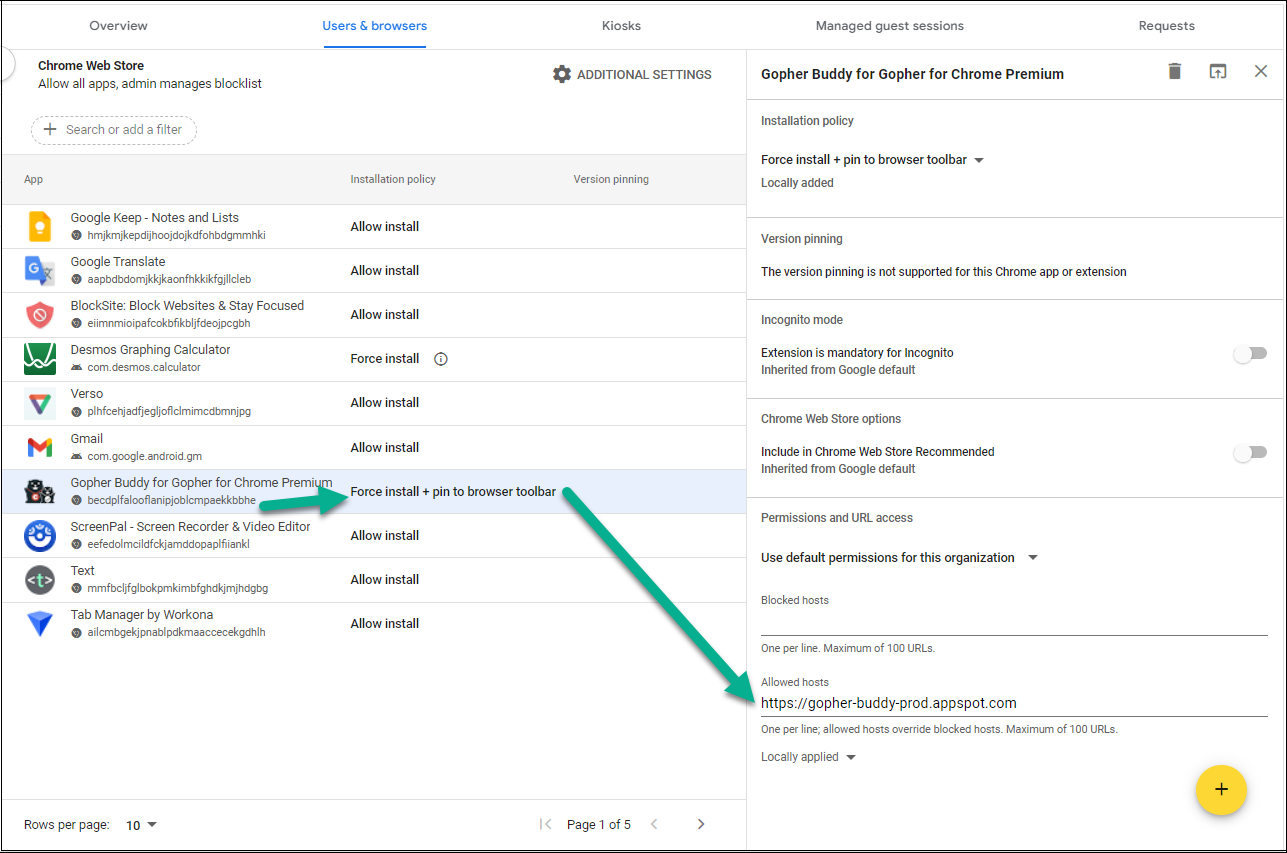1287x853 pixels.
Task: Click the Gmail app icon
Action: pos(39,447)
